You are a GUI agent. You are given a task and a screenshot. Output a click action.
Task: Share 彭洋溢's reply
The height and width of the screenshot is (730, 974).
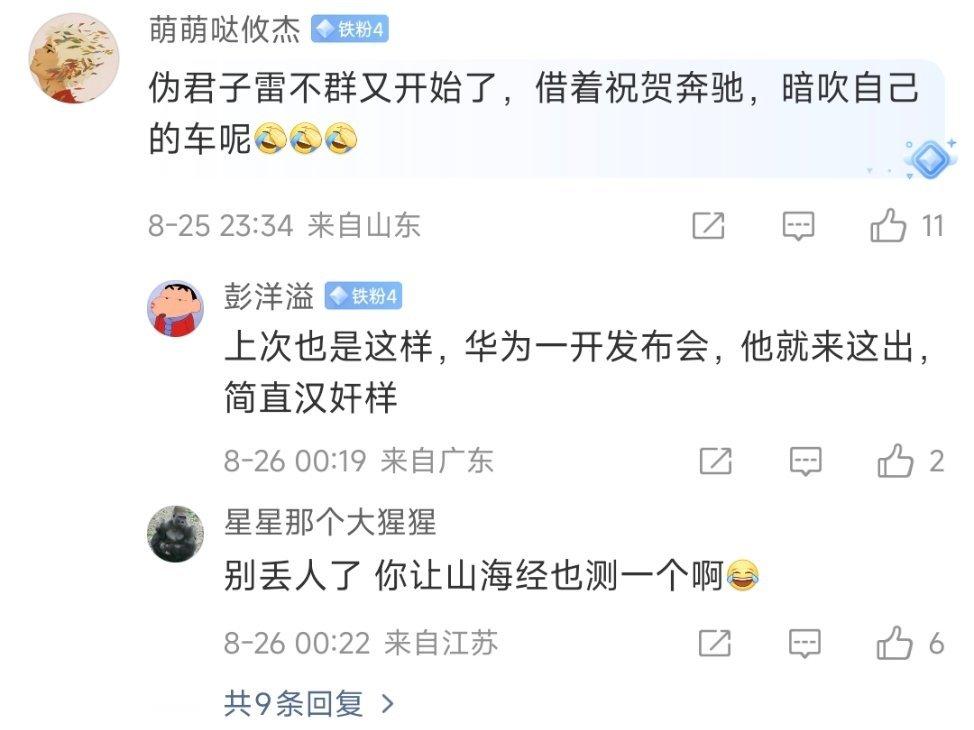716,461
